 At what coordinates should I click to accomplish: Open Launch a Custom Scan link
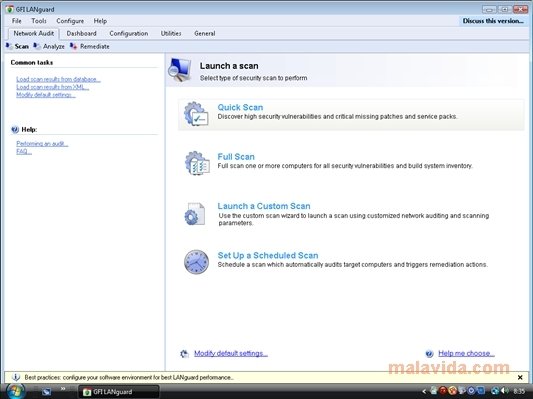tap(264, 206)
